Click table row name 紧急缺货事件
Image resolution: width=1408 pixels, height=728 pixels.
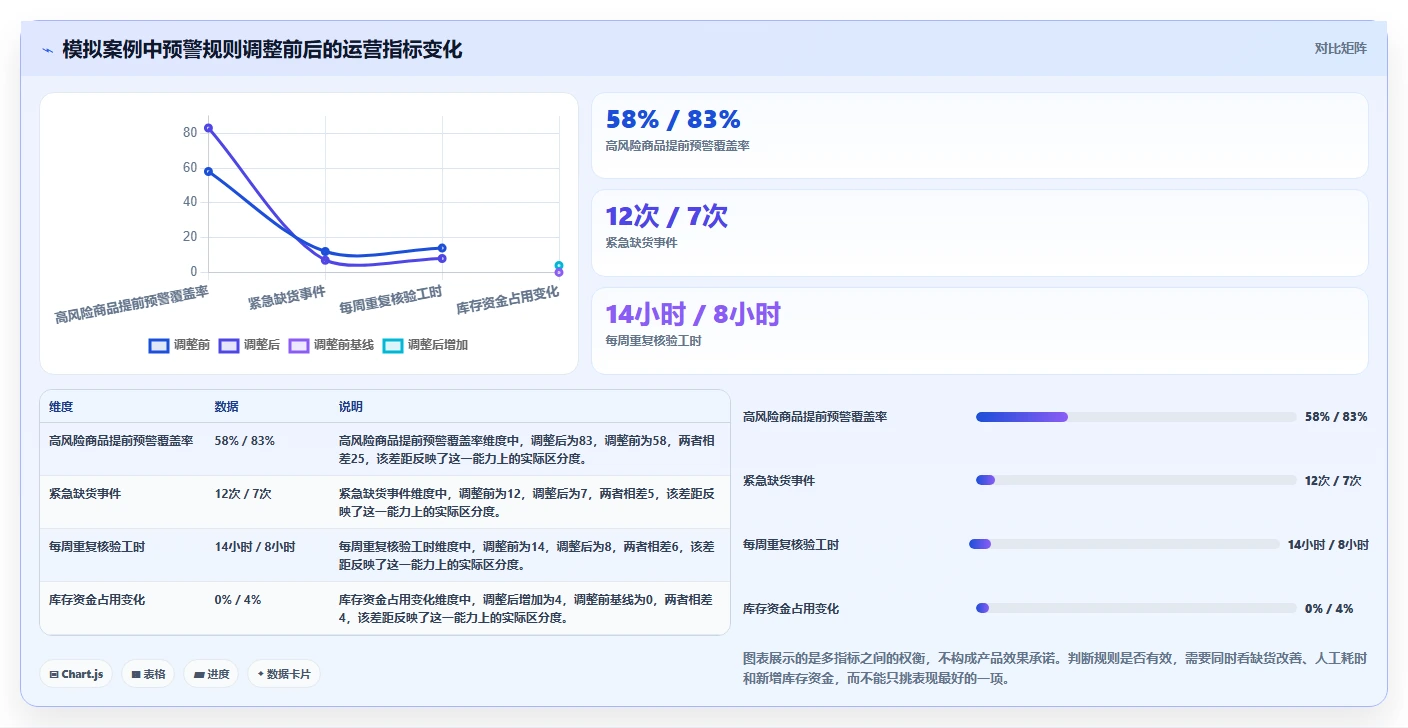[x=85, y=494]
